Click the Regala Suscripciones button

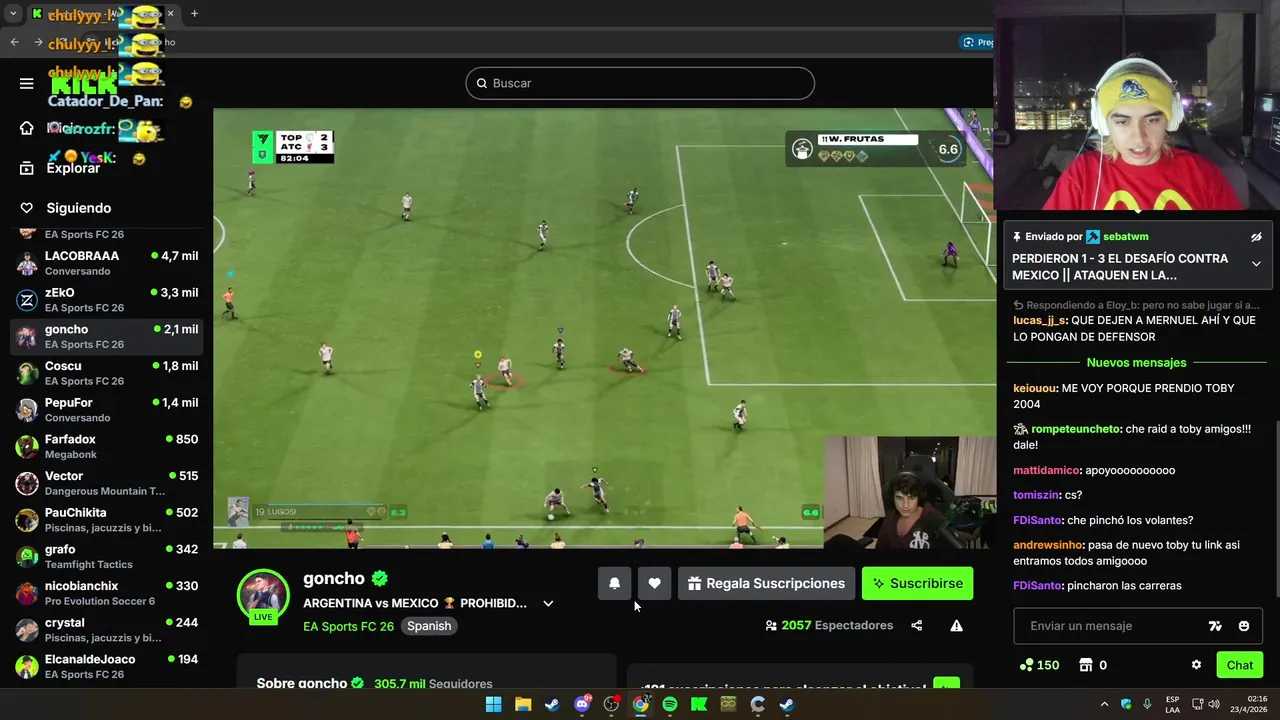(766, 583)
